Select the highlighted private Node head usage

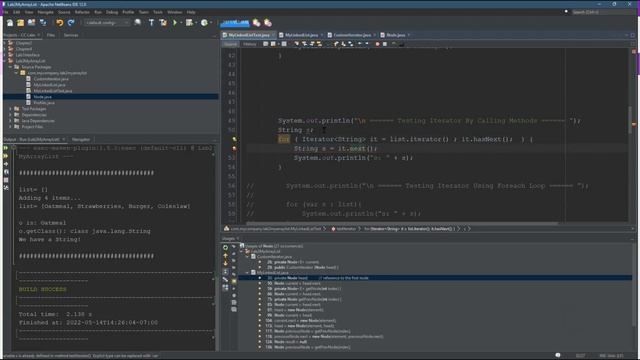tap(435, 278)
